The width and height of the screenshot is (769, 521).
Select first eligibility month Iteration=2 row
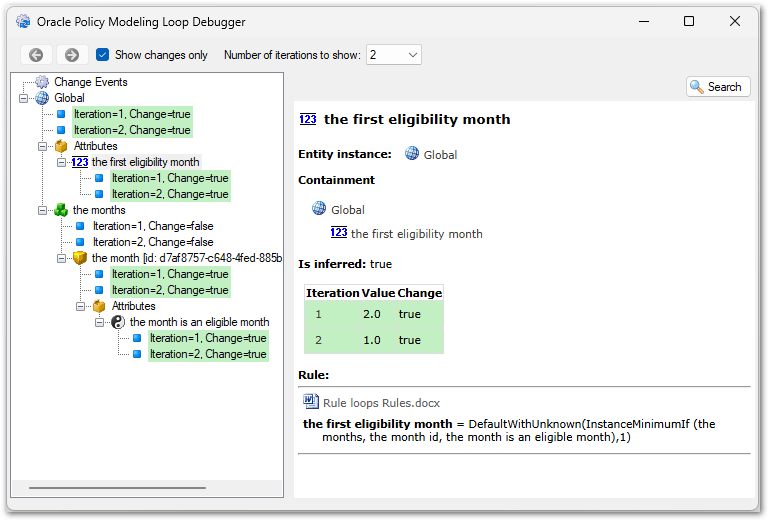(170, 194)
